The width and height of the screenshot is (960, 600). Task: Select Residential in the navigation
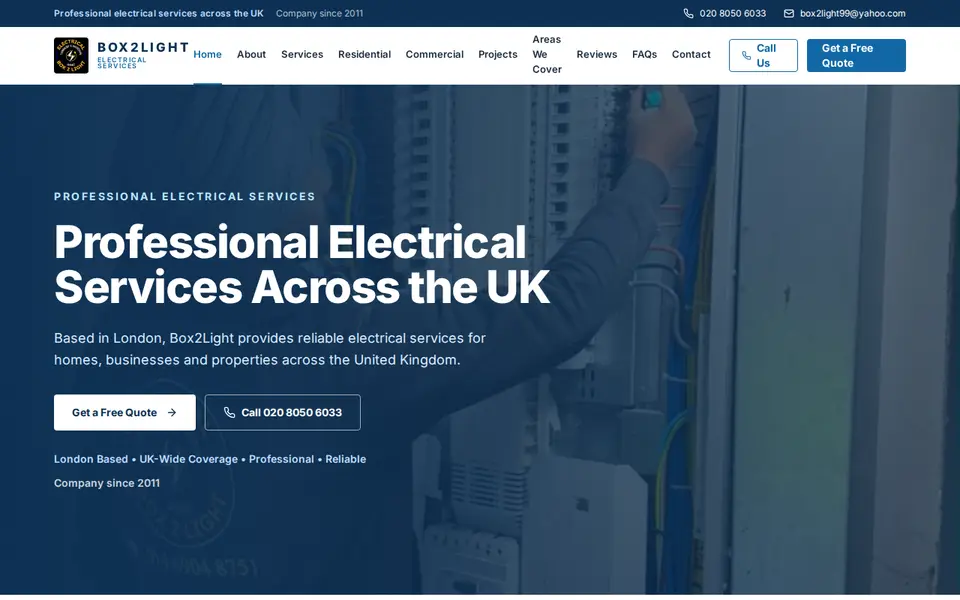(x=364, y=54)
